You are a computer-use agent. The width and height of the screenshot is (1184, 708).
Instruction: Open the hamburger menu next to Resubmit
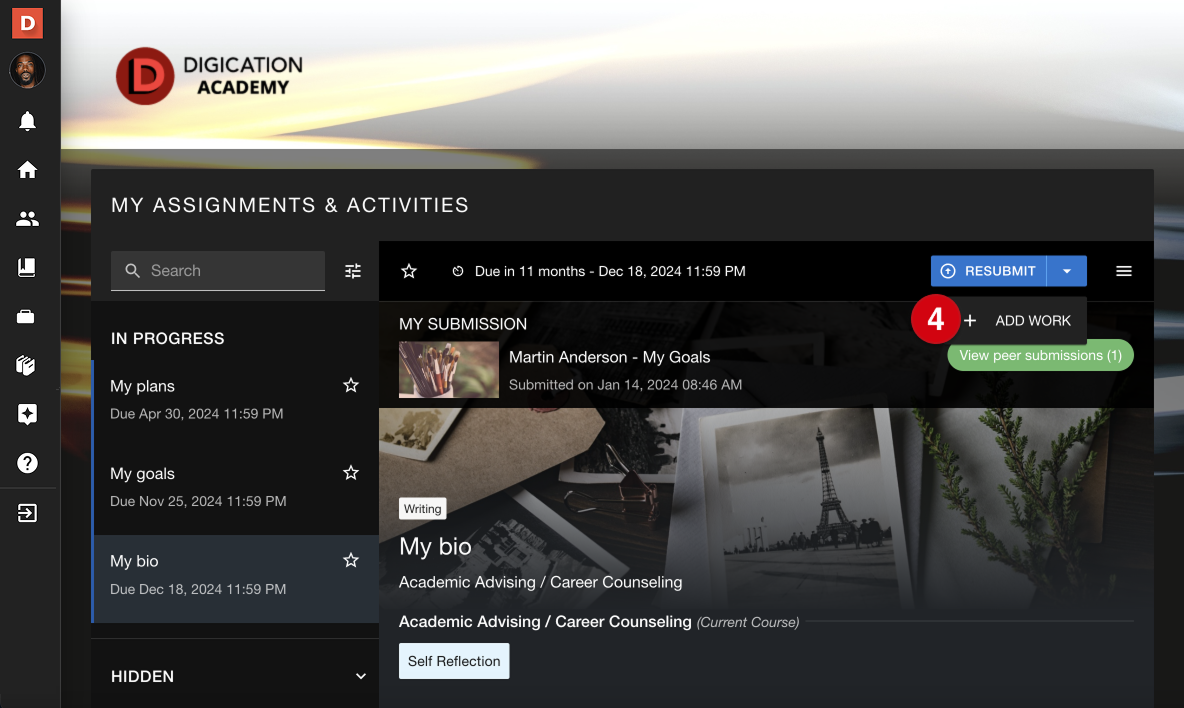point(1124,271)
